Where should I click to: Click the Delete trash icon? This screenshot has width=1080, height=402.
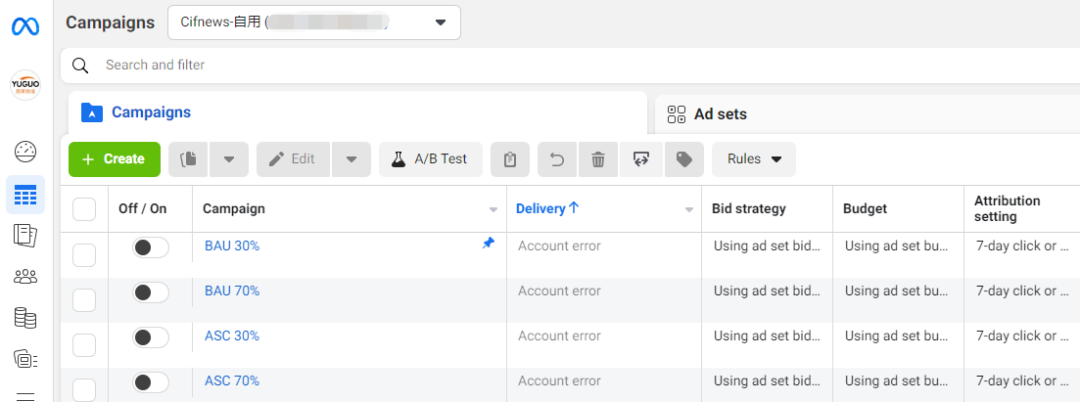click(x=598, y=159)
